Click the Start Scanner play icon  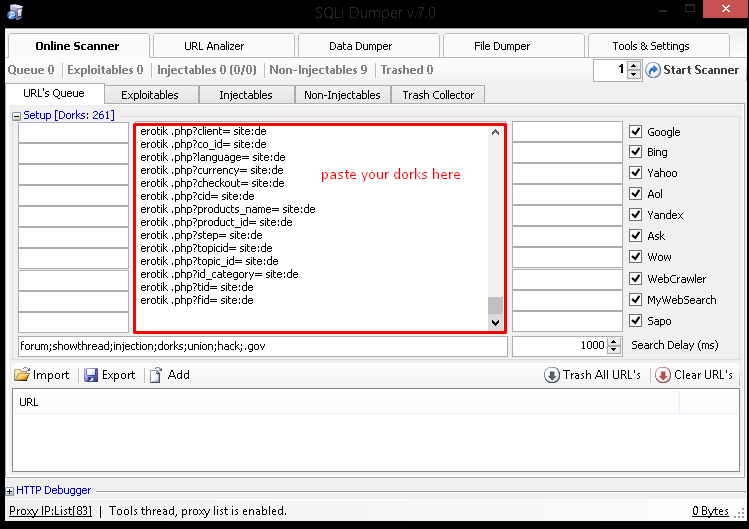pos(653,70)
